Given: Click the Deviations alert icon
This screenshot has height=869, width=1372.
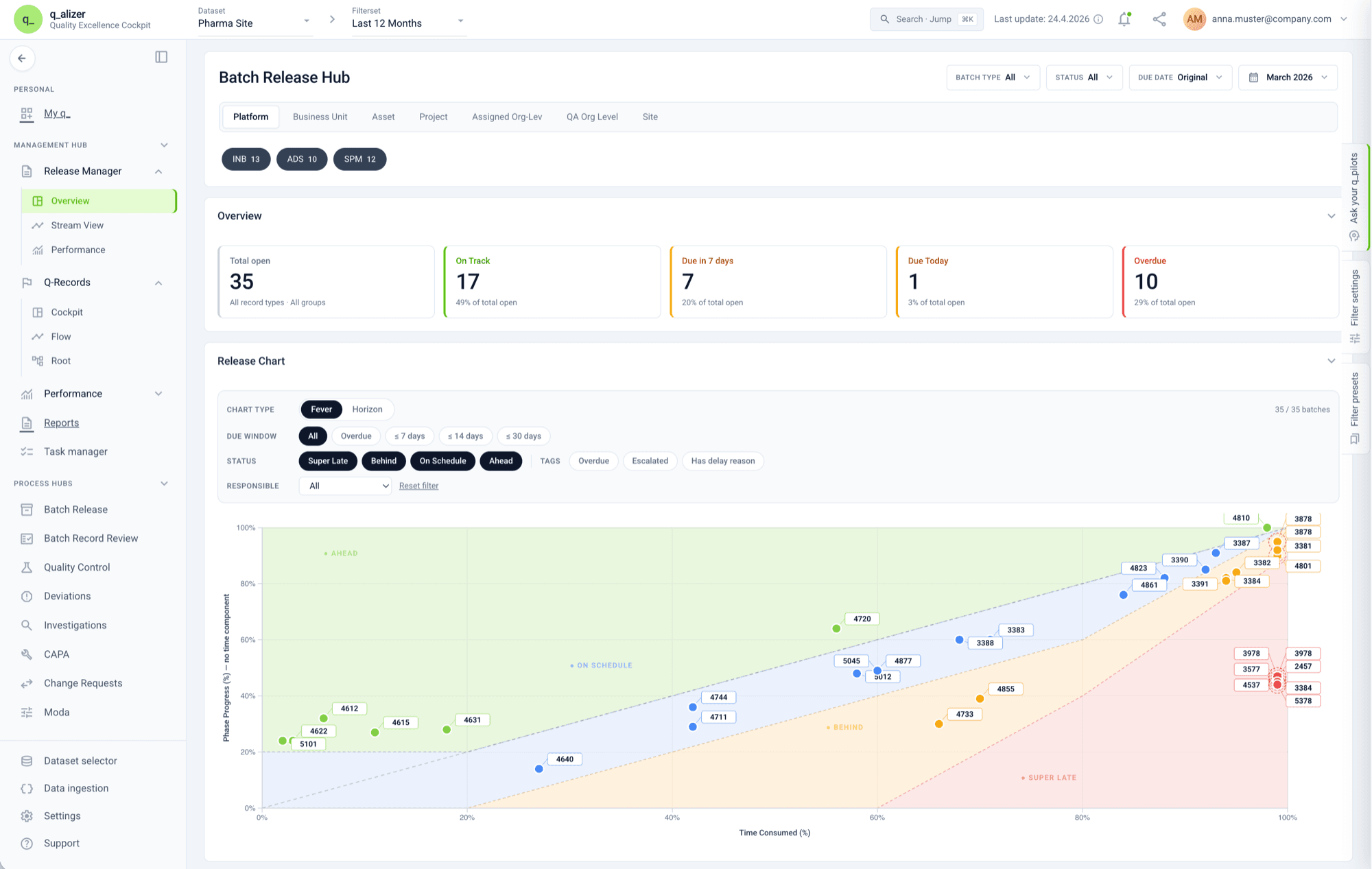Looking at the screenshot, I should [27, 597].
